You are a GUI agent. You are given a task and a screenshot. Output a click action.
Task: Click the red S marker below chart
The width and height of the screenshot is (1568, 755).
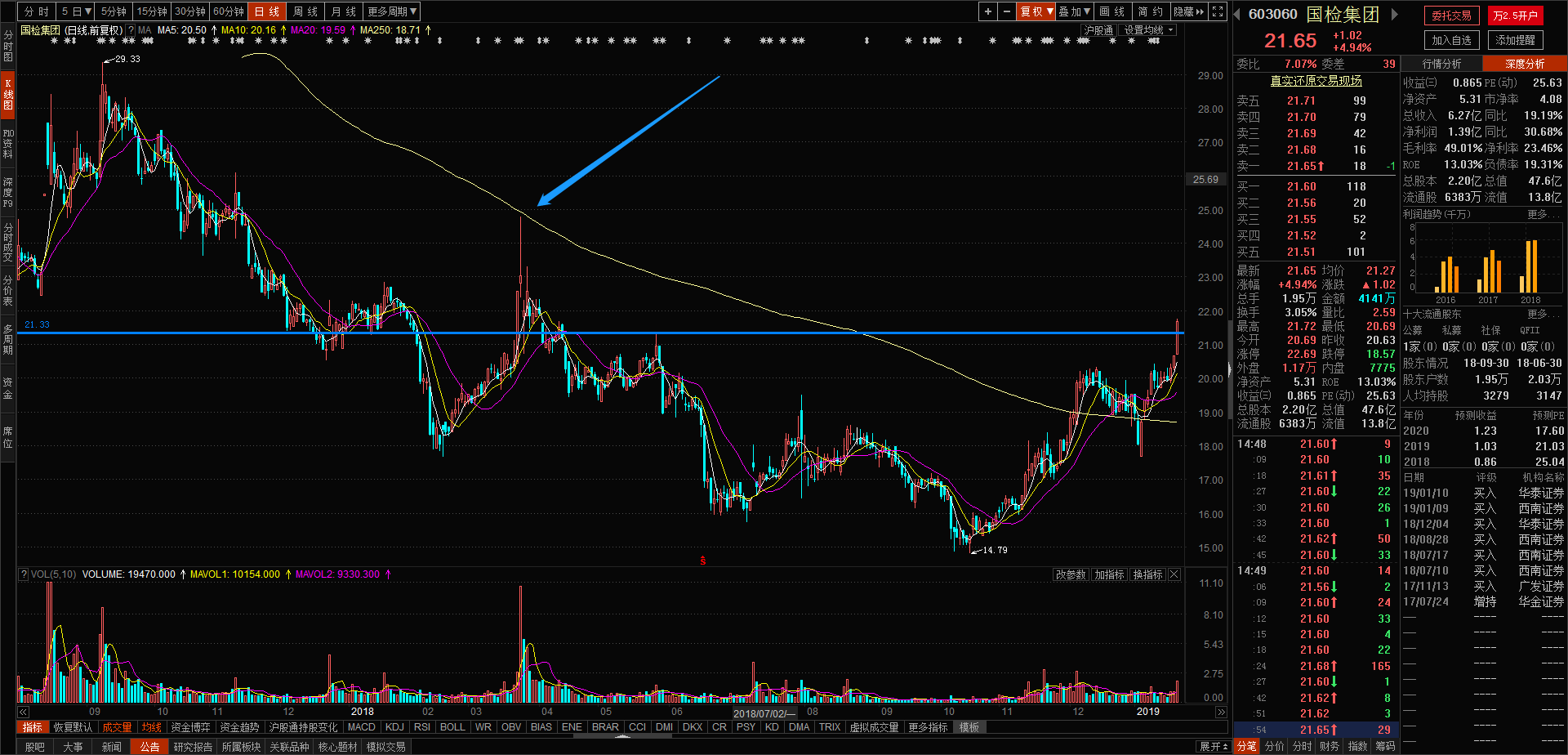click(x=702, y=561)
